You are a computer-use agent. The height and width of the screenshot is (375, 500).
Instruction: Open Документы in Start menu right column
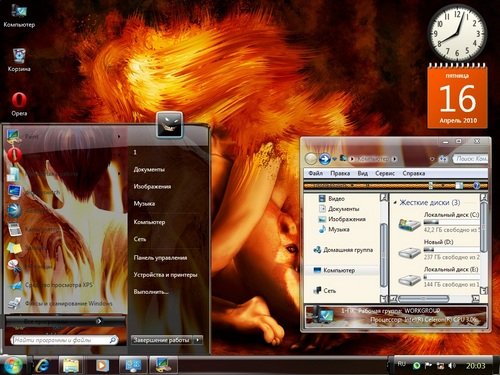point(149,169)
